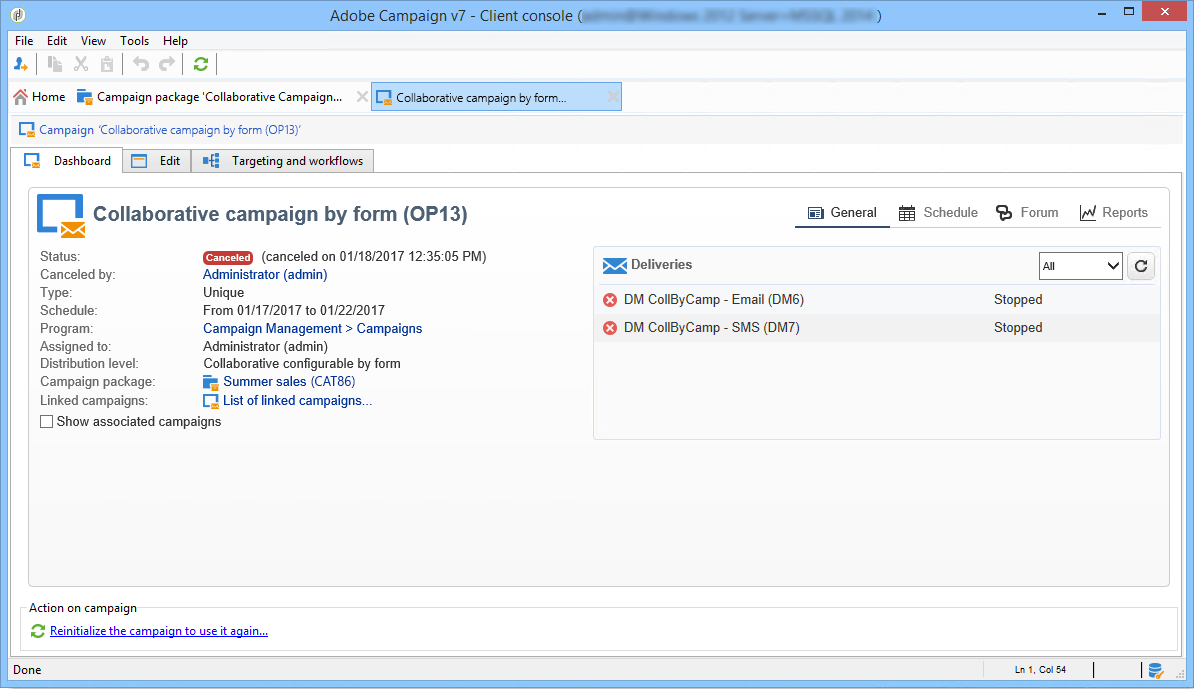Viewport: 1194px width, 689px height.
Task: Select the Reports view tab
Action: click(1114, 213)
